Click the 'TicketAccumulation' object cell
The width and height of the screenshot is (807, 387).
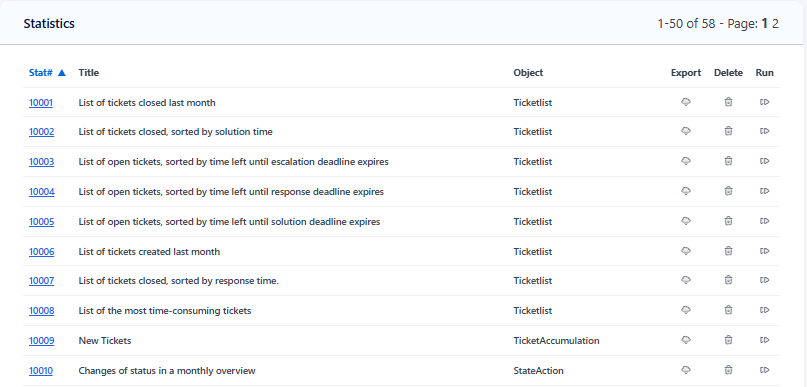click(x=556, y=340)
